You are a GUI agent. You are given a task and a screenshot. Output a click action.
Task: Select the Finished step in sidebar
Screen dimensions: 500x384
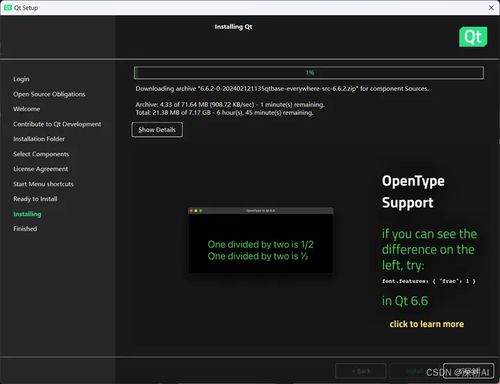pyautogui.click(x=25, y=229)
